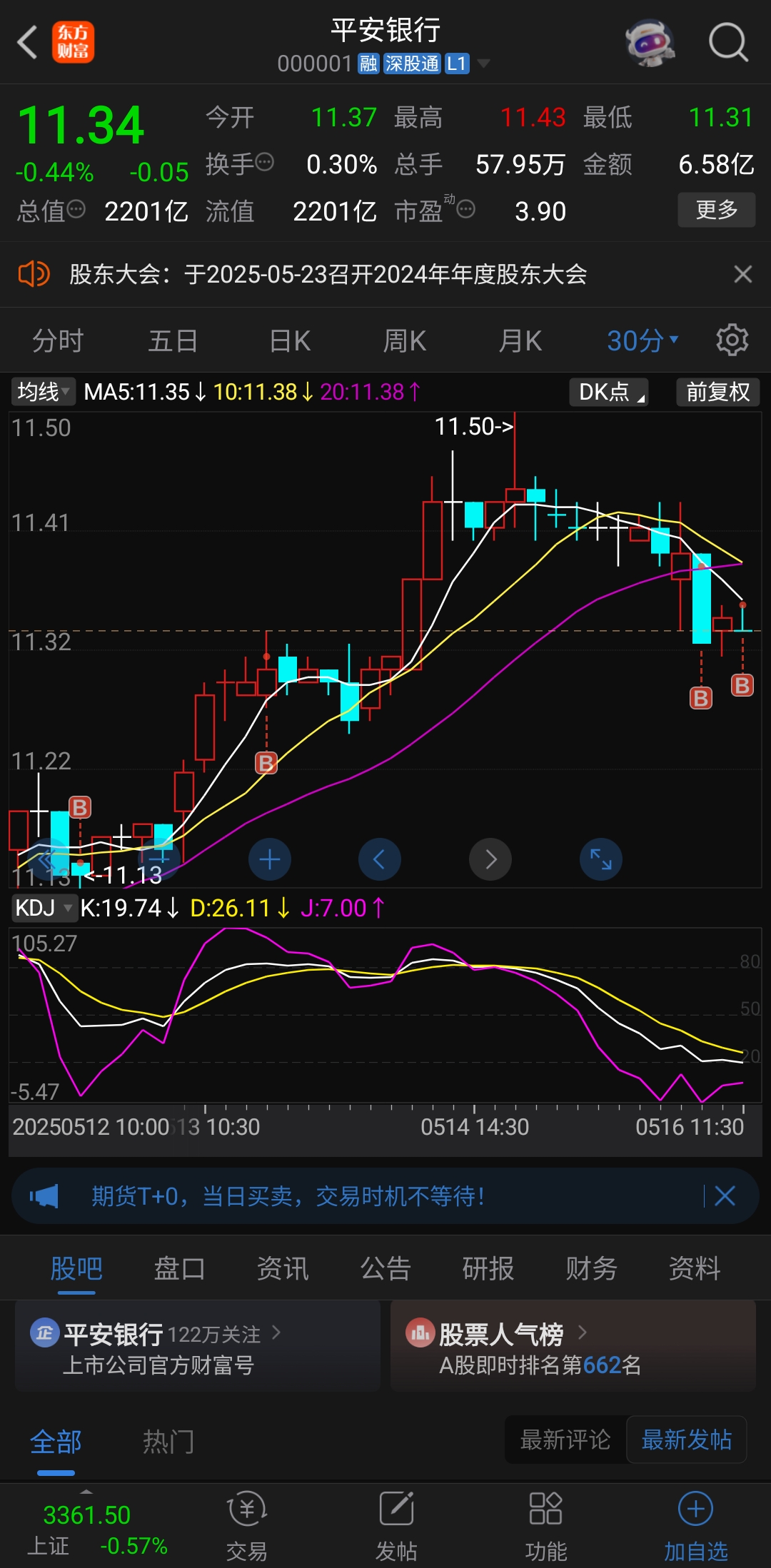Screen dimensions: 771x1568
Task: Select the 资讯 tab
Action: point(283,1269)
